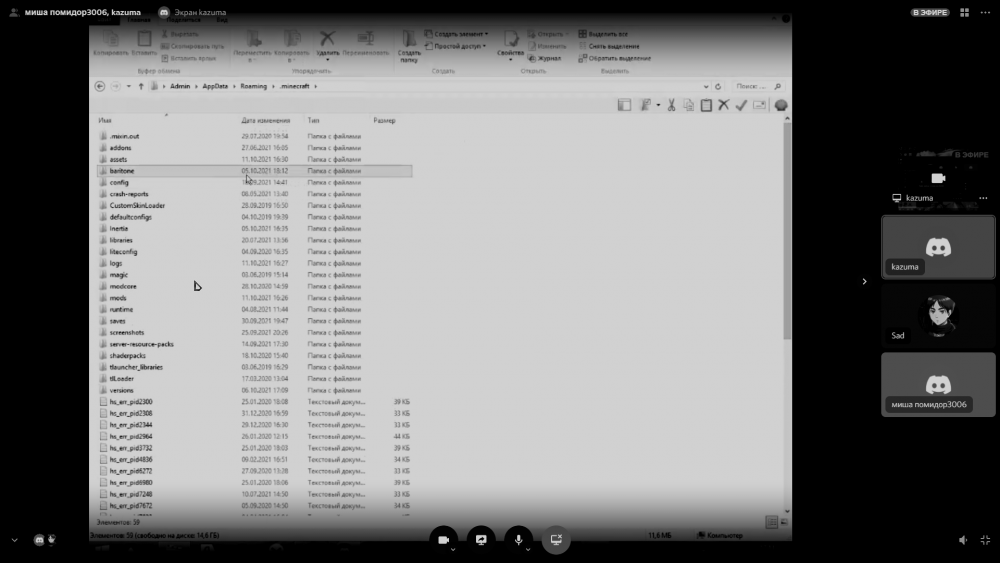Click Выделить все in the ribbon

pyautogui.click(x=603, y=34)
